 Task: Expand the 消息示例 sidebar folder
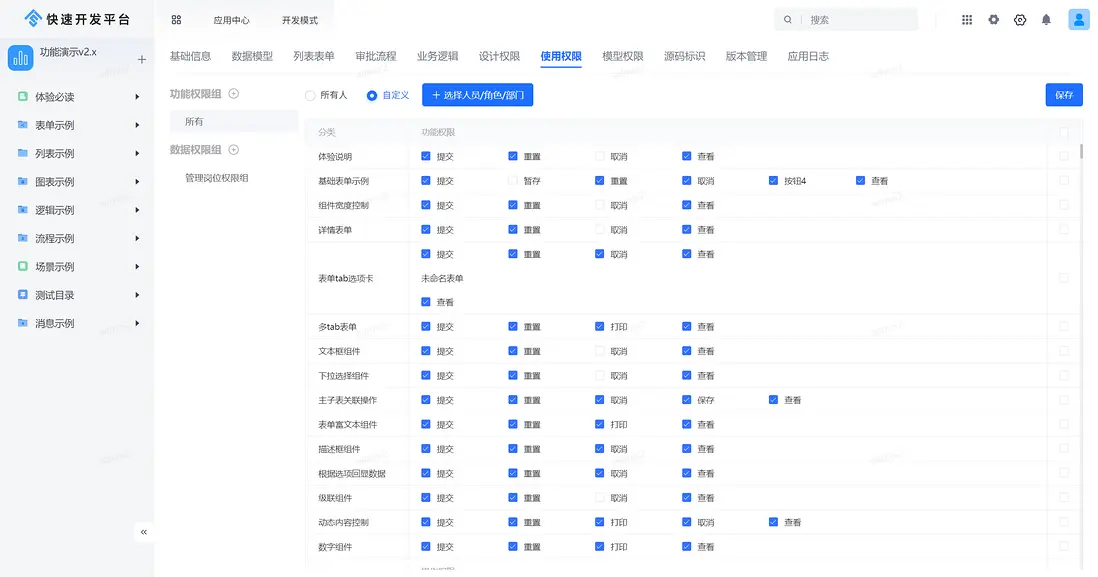[x=137, y=324]
